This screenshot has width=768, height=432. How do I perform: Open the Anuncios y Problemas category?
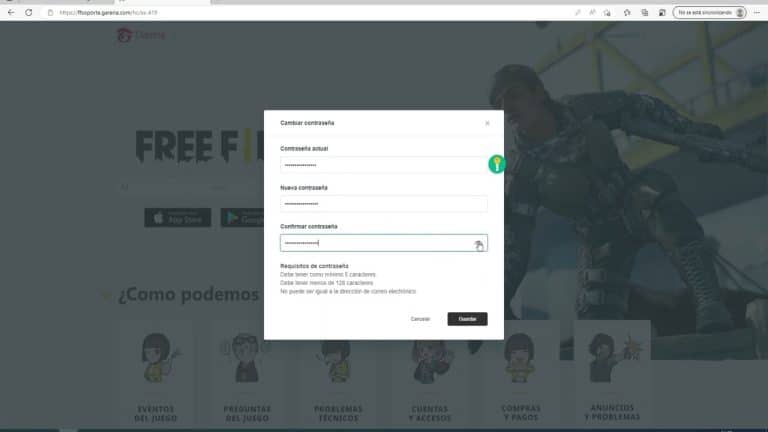[612, 373]
